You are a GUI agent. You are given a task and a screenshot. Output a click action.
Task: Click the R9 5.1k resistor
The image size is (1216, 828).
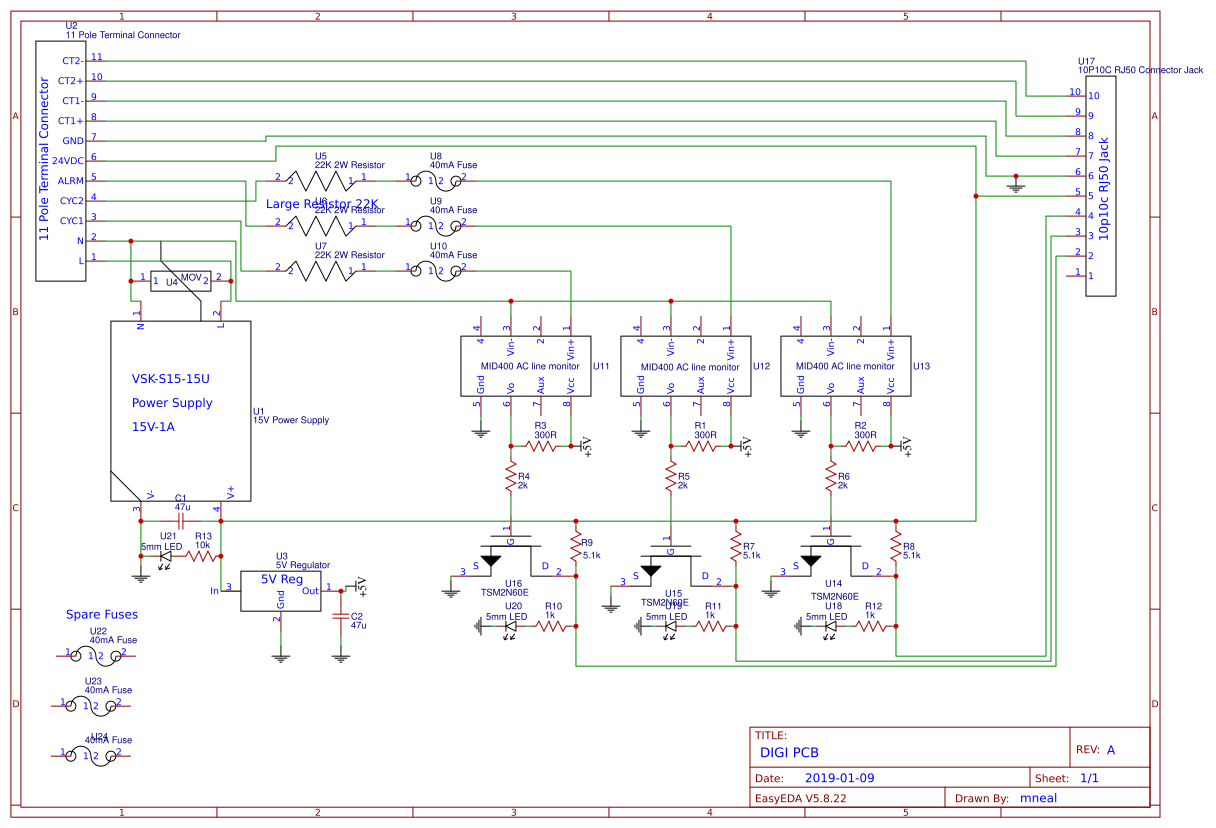[575, 547]
